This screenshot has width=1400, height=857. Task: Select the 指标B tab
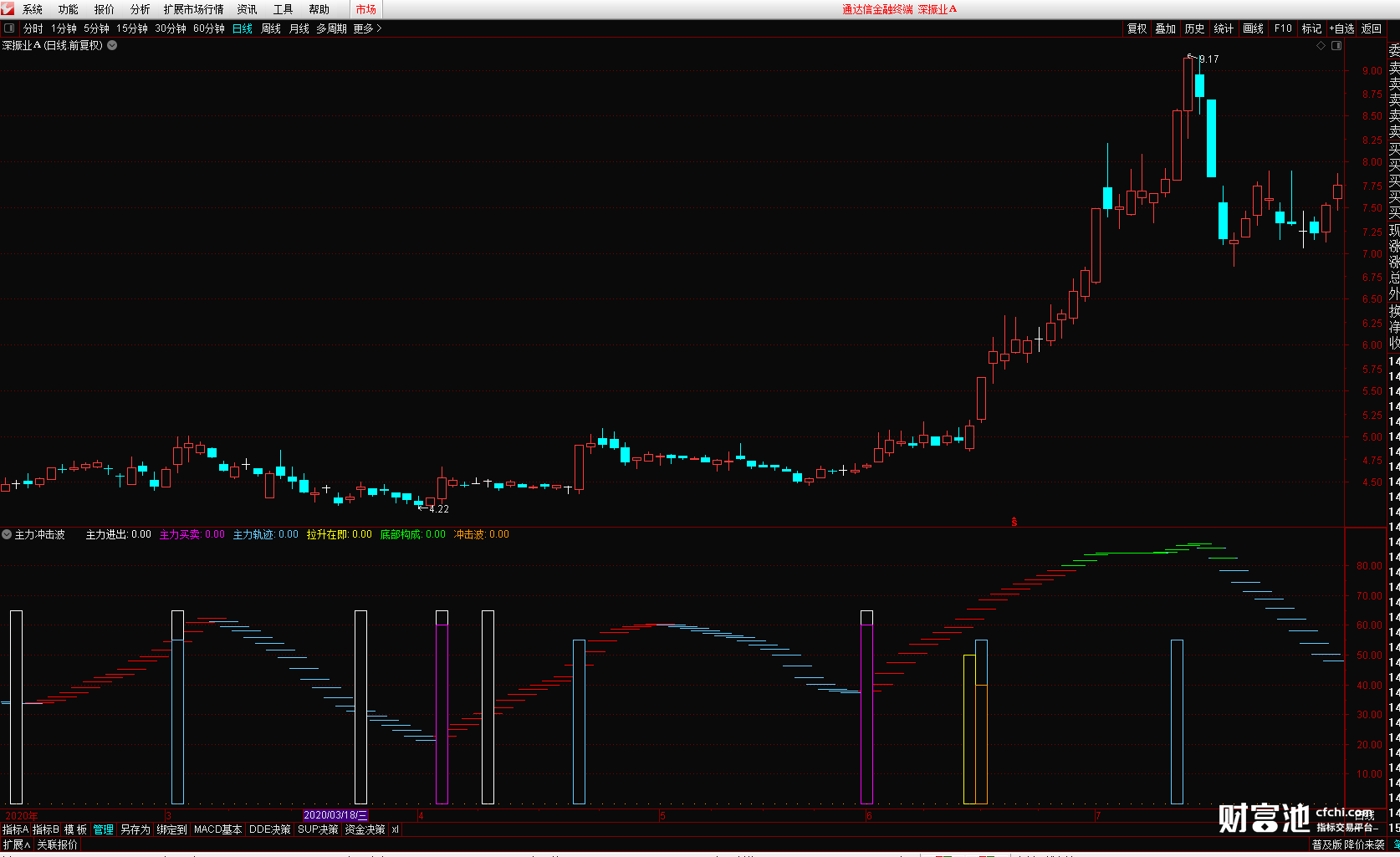(45, 829)
